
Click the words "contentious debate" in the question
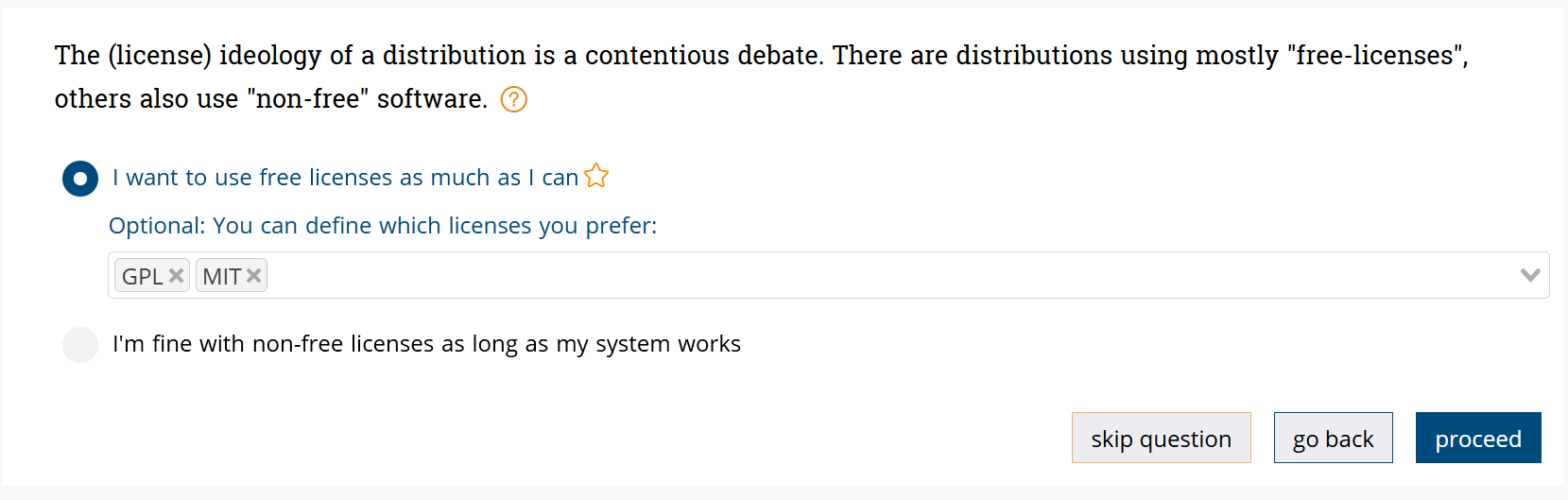tap(704, 56)
